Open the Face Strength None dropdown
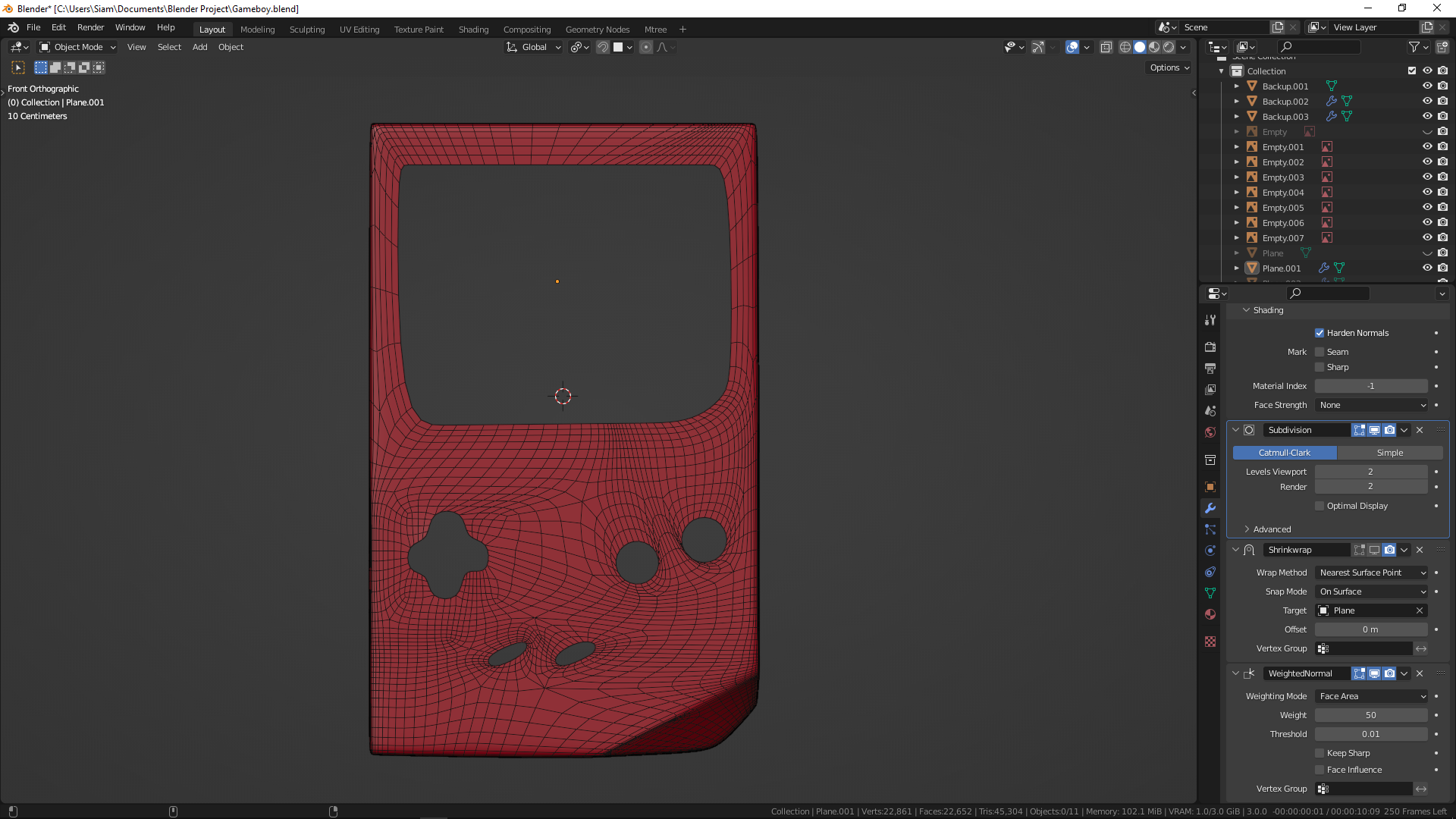Viewport: 1456px width, 819px height. coord(1371,405)
